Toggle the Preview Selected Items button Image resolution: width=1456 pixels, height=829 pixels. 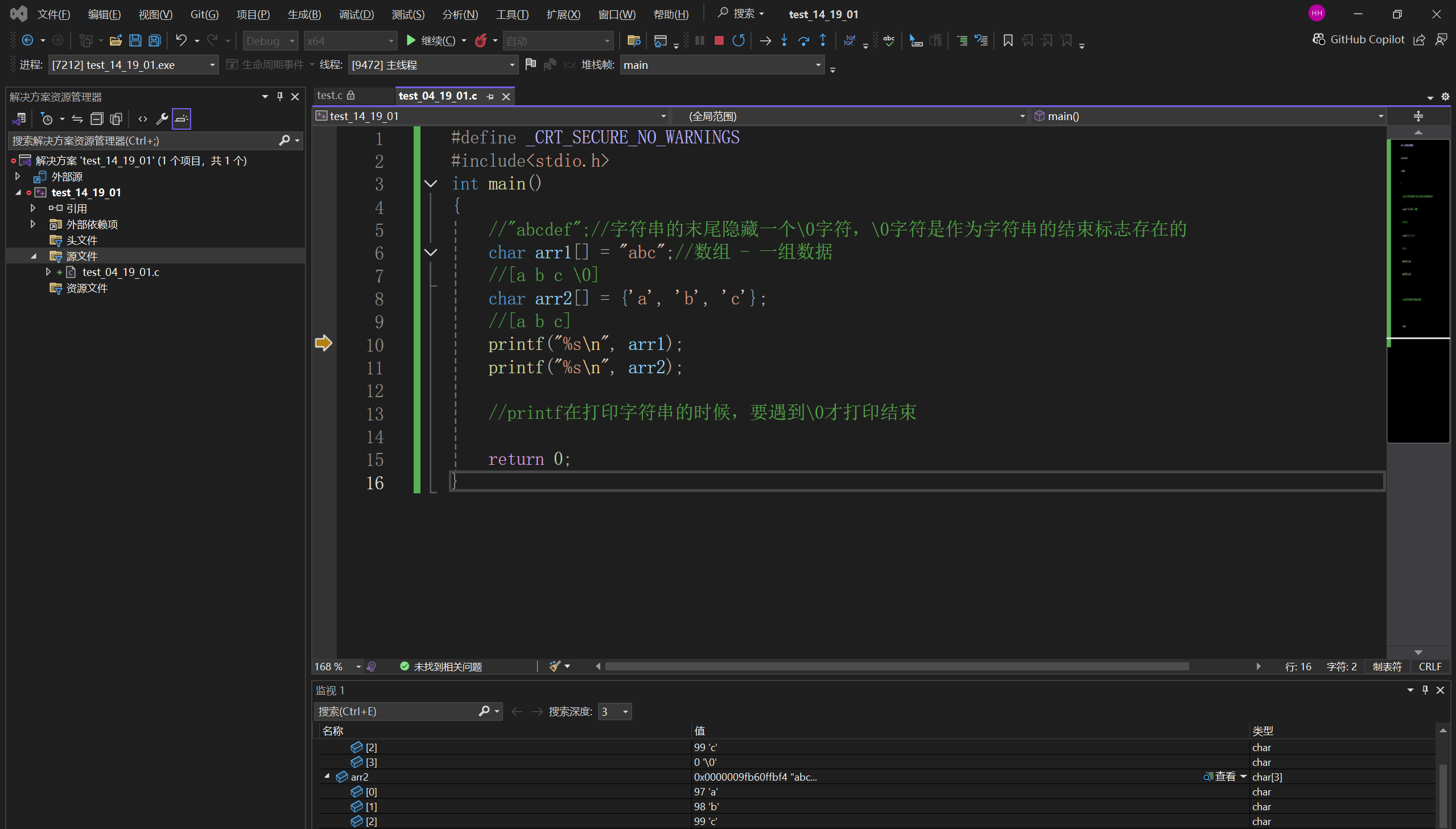click(182, 119)
